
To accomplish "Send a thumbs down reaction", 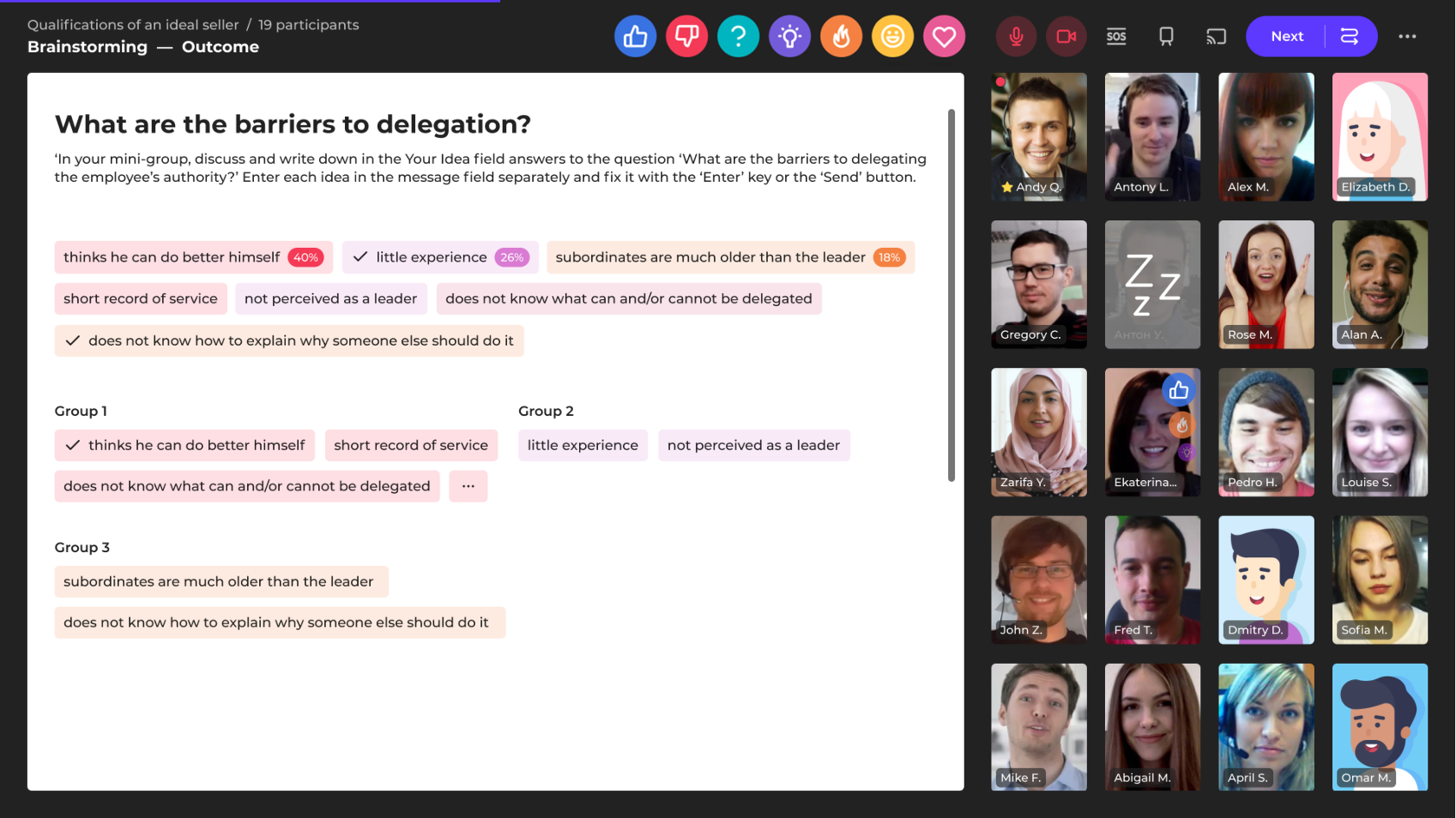I will tap(686, 36).
